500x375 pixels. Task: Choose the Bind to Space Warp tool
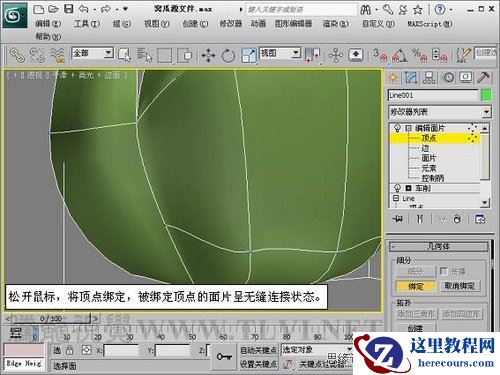(x=57, y=55)
